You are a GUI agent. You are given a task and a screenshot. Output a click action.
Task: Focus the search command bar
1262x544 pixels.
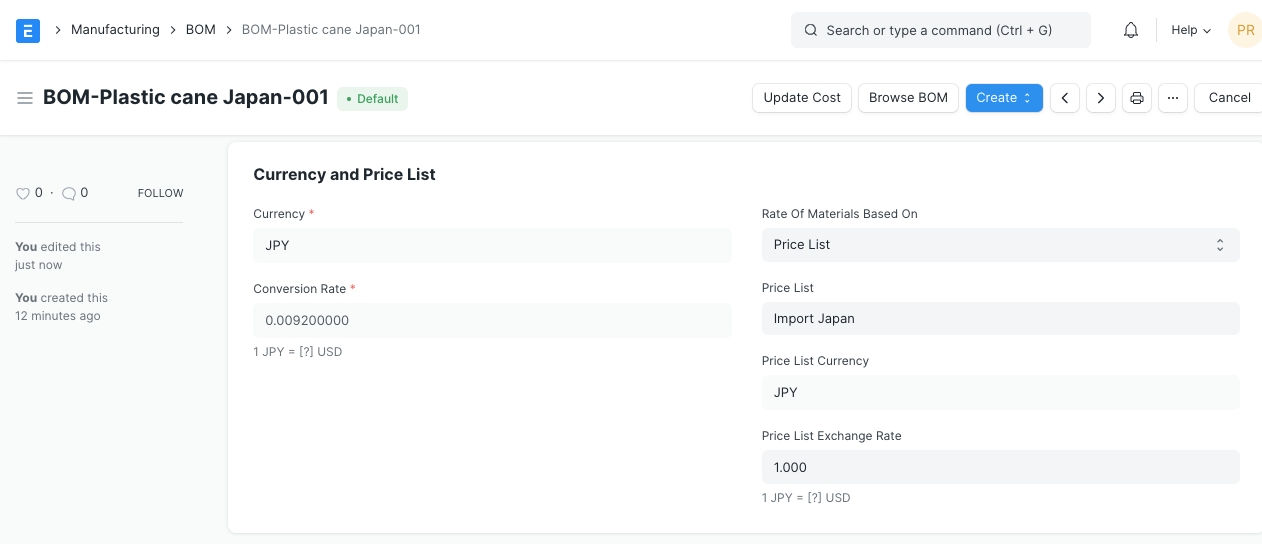click(x=940, y=30)
